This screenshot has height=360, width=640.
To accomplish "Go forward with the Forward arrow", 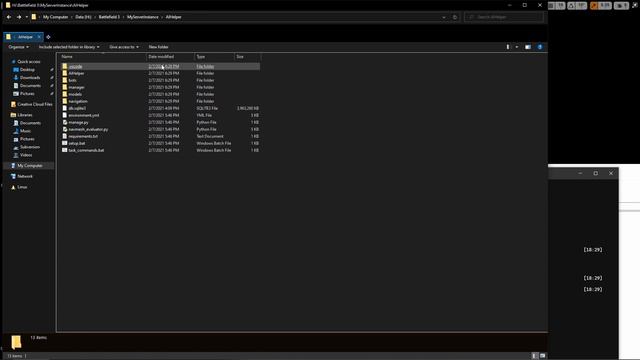I will coord(19,17).
